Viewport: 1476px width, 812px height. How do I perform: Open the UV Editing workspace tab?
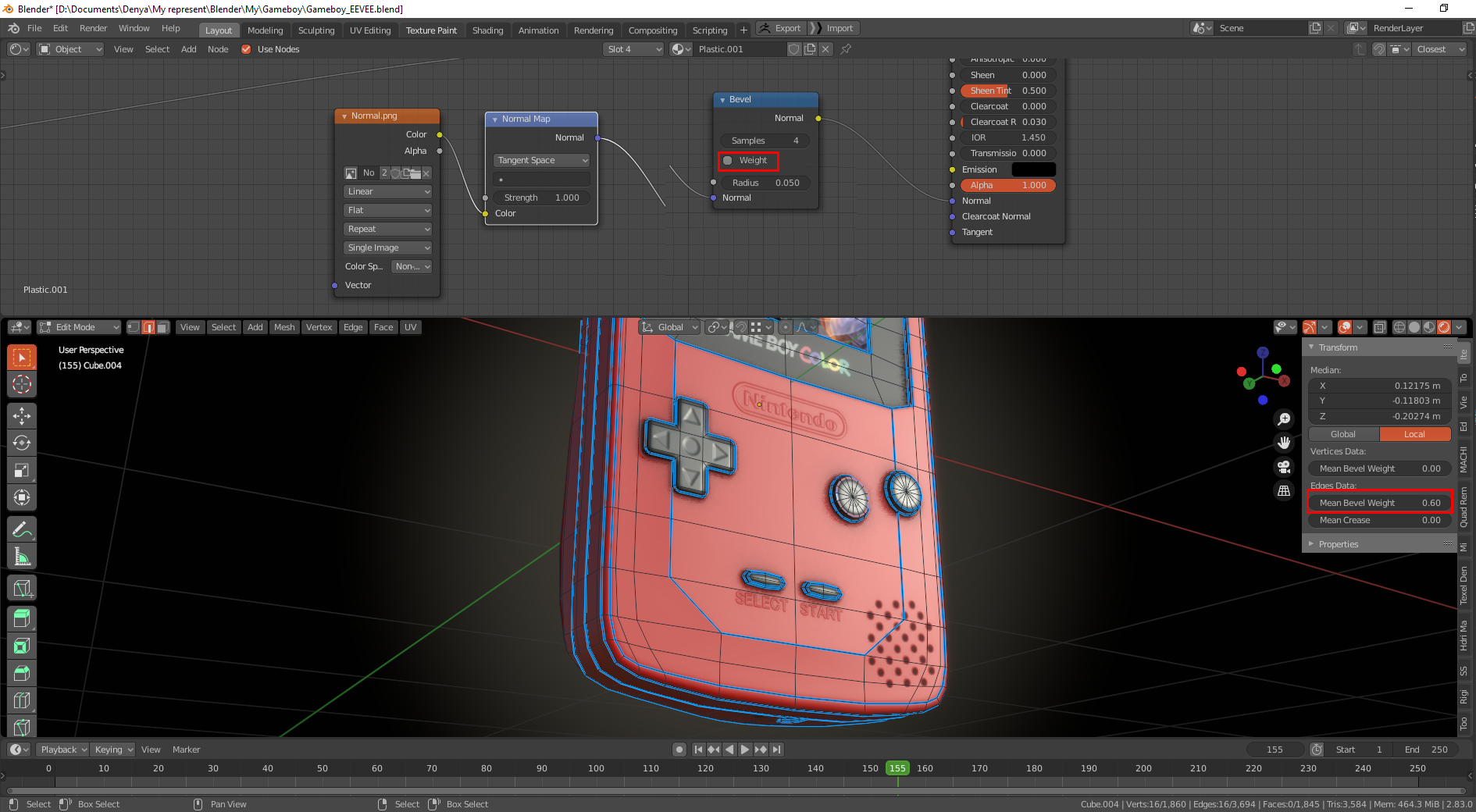coord(370,30)
